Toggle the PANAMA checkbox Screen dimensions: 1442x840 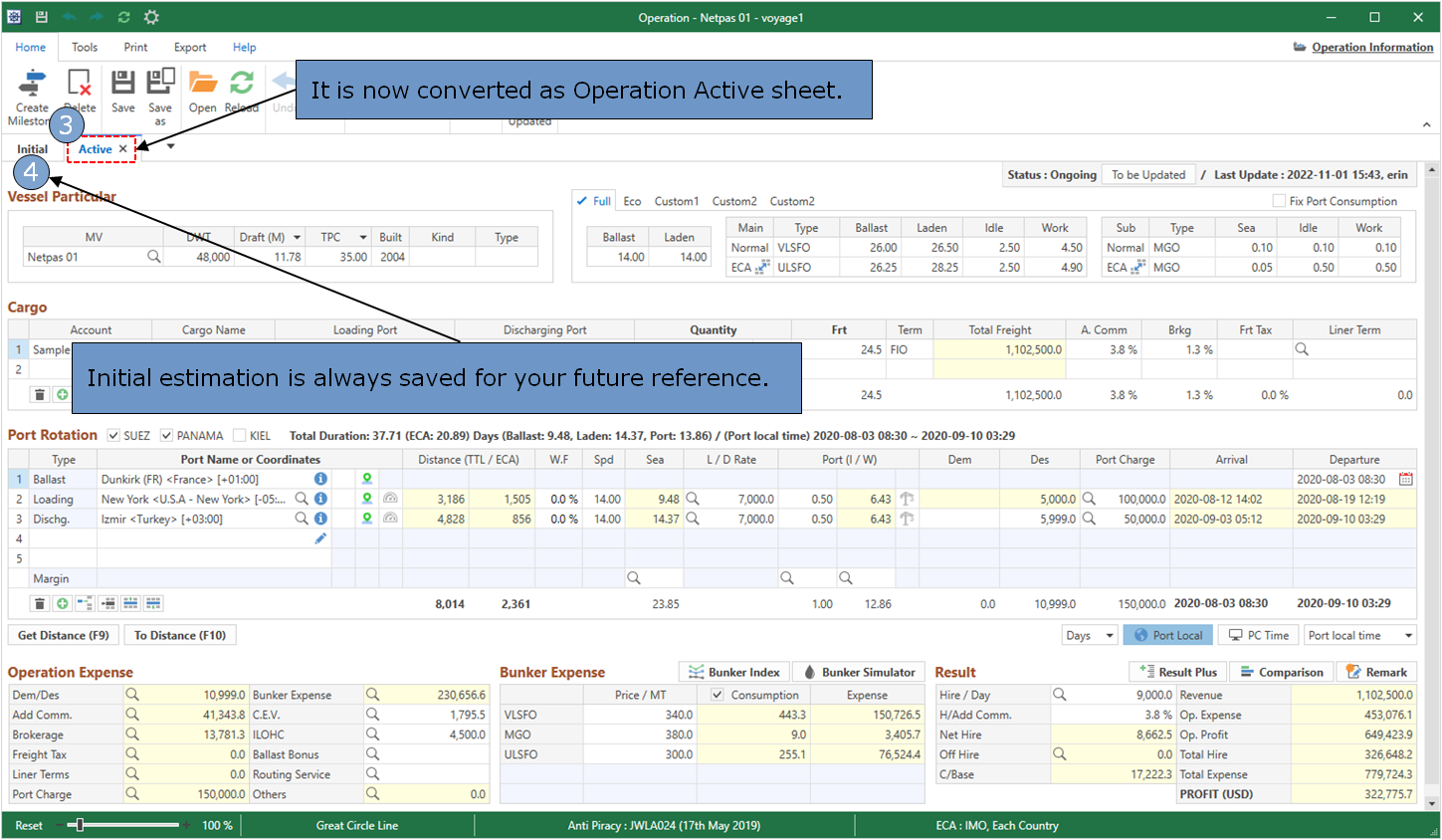[167, 435]
